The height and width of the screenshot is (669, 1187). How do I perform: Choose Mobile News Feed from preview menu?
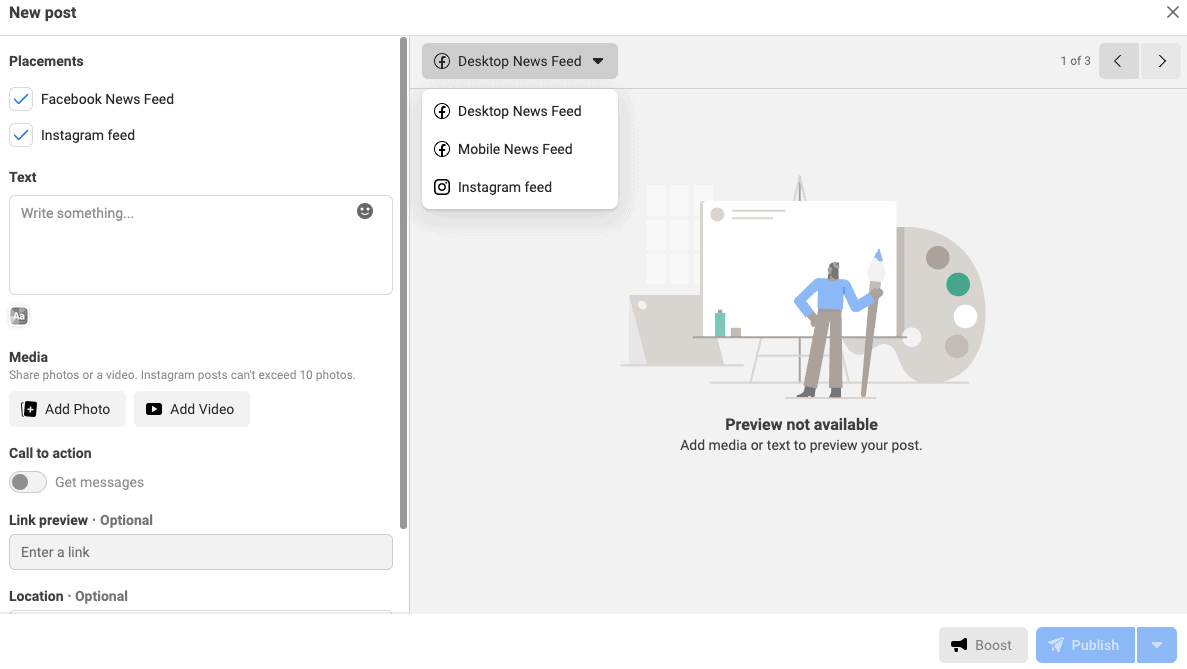(519, 149)
